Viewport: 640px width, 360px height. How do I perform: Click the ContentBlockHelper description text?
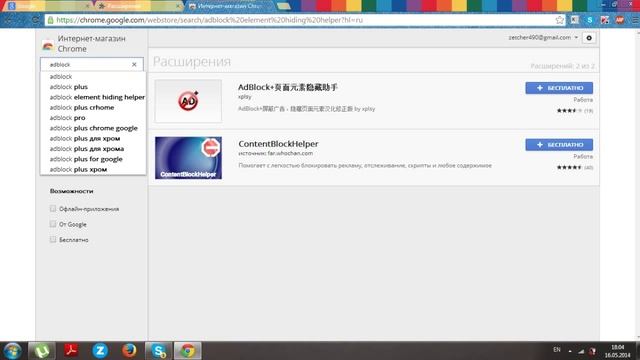click(x=365, y=165)
